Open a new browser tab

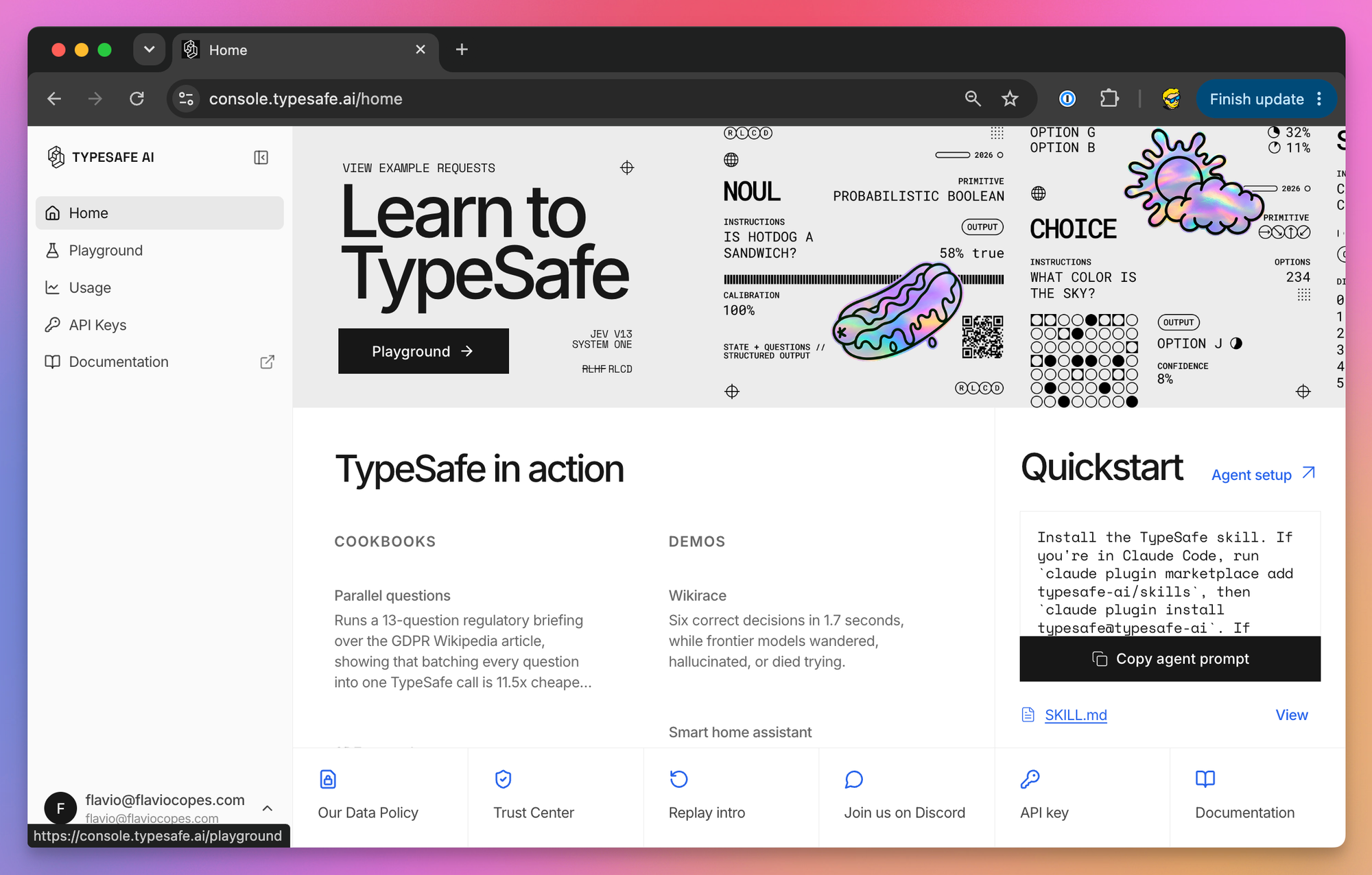click(462, 49)
